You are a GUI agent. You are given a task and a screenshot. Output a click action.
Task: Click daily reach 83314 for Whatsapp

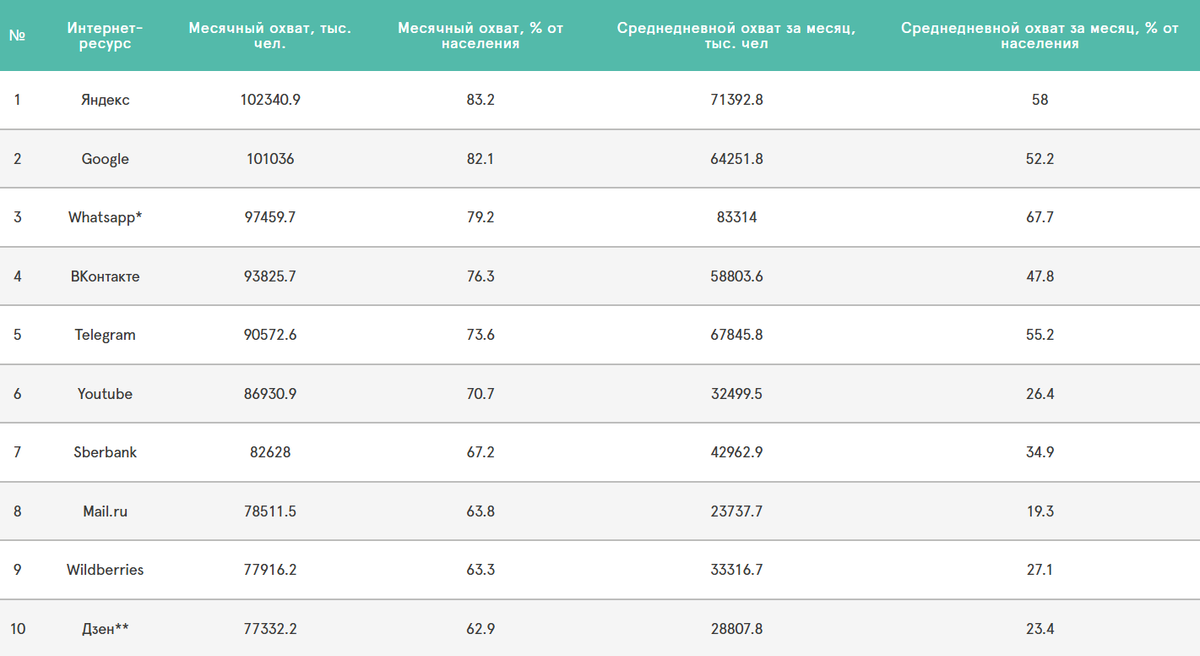(736, 217)
